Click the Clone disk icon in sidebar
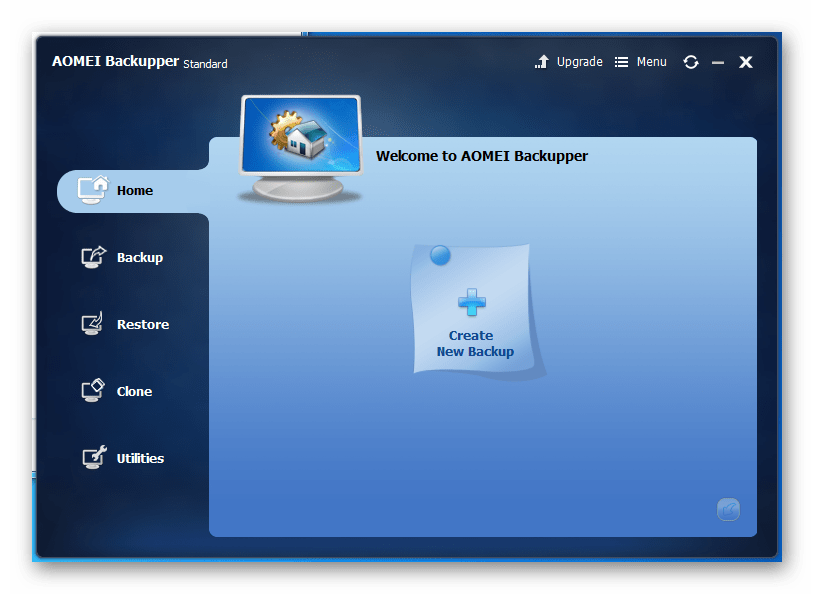Image resolution: width=814 pixels, height=594 pixels. (x=92, y=391)
